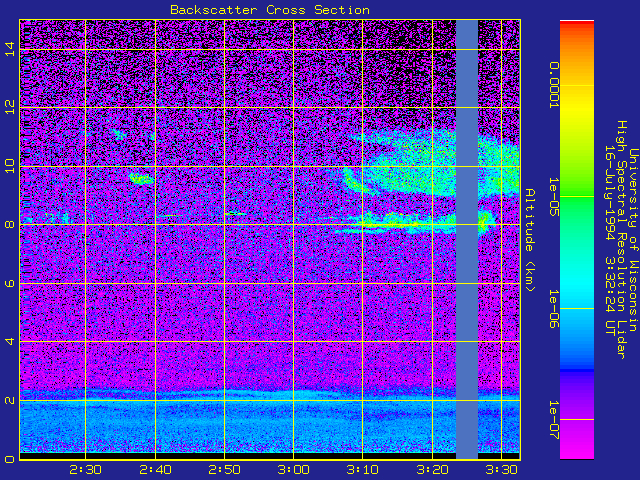
Task: Click the altitude label 6
Action: click(x=10, y=283)
